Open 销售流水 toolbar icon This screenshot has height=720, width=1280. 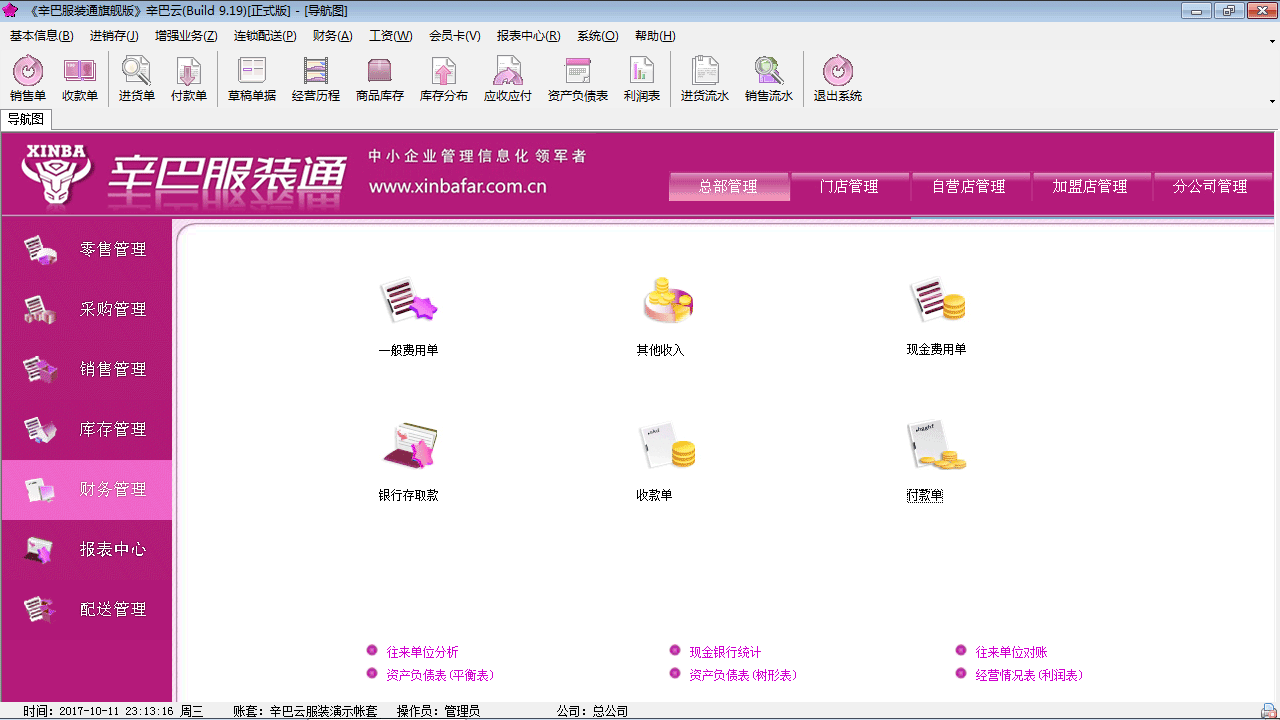(769, 79)
